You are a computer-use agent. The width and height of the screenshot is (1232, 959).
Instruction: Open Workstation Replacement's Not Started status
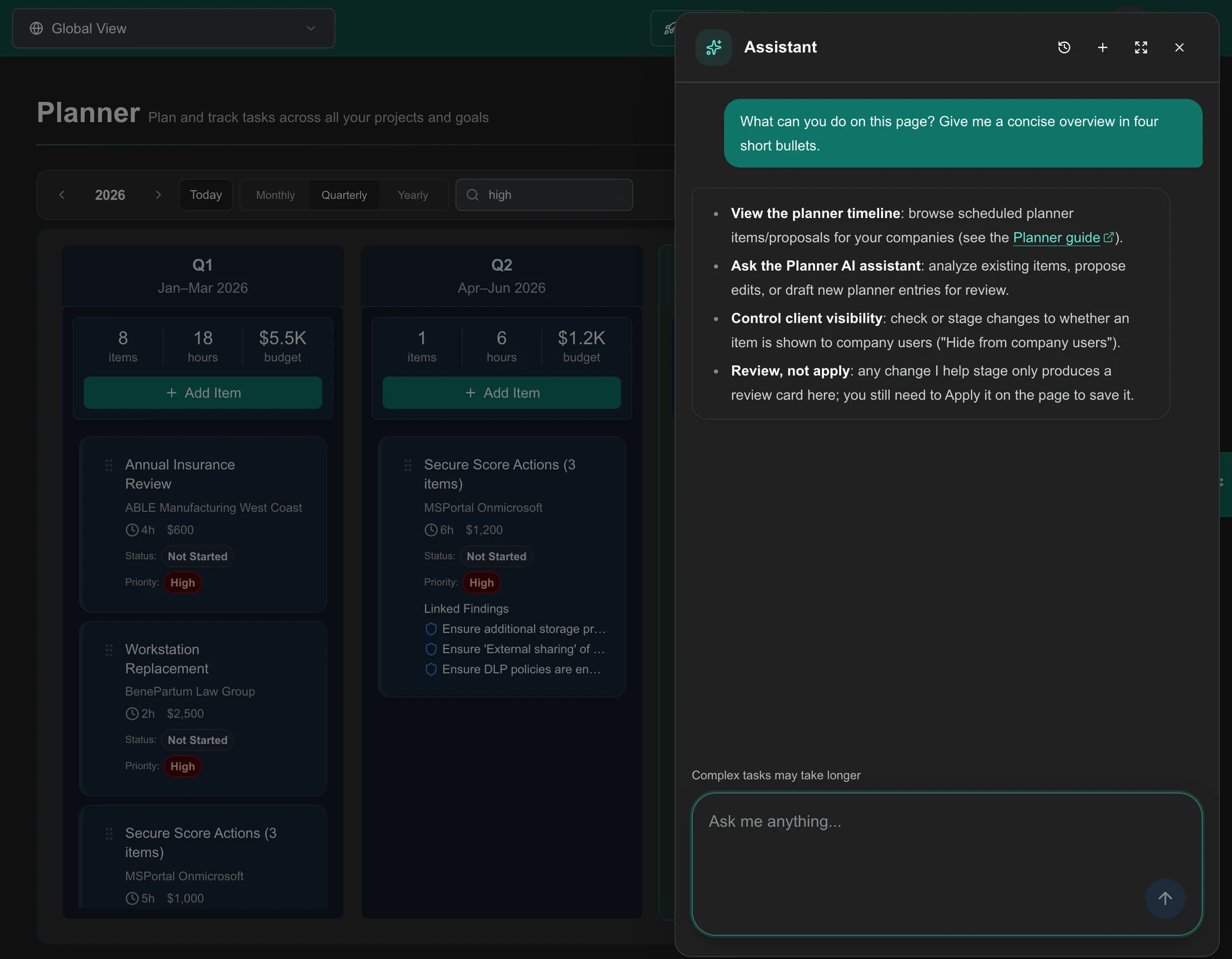tap(198, 740)
